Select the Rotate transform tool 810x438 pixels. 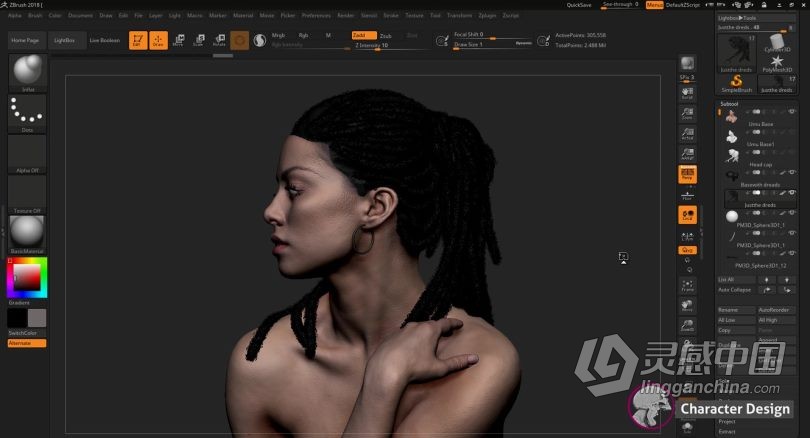(x=220, y=40)
